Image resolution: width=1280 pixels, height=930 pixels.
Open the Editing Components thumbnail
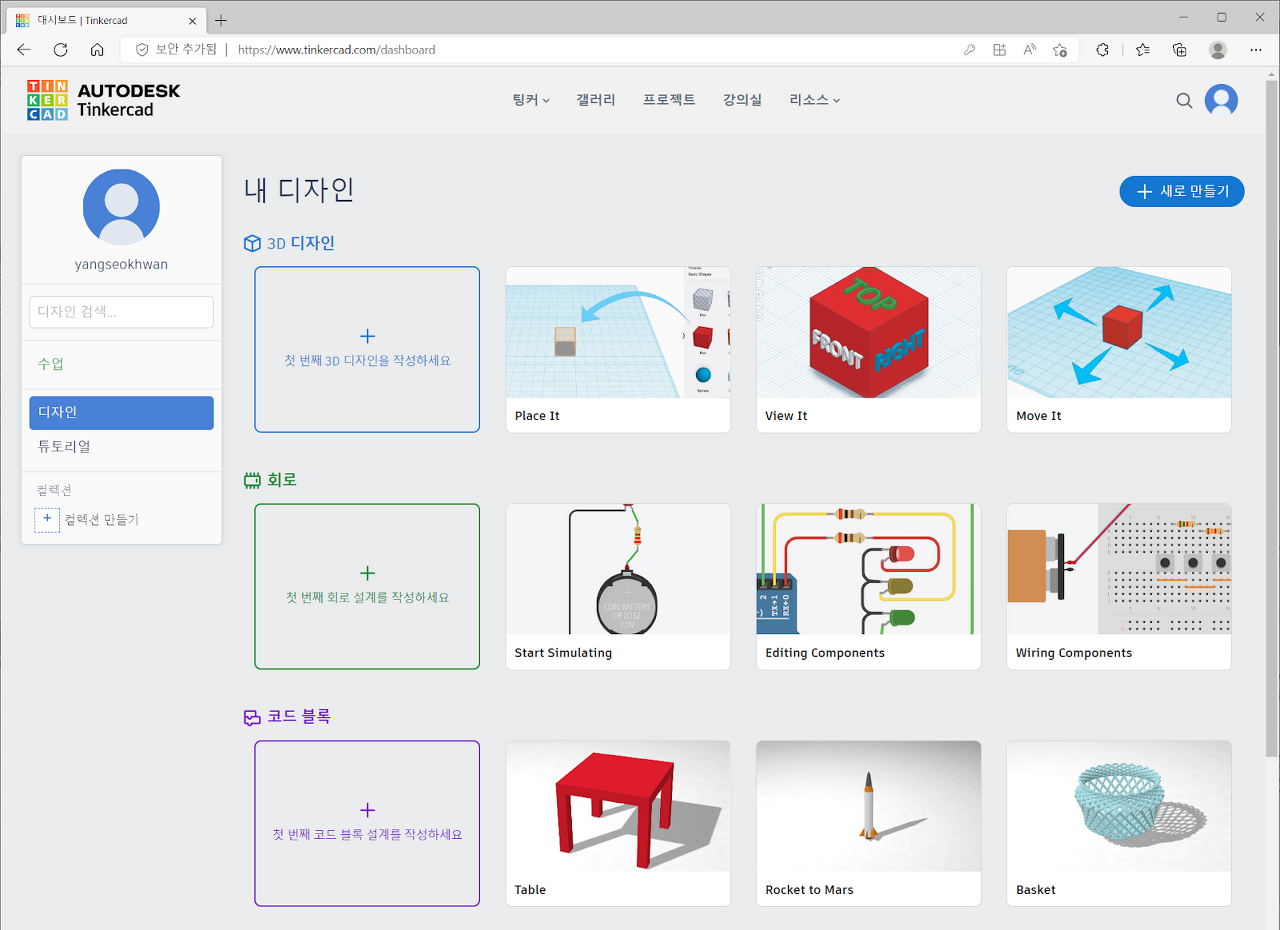(868, 569)
